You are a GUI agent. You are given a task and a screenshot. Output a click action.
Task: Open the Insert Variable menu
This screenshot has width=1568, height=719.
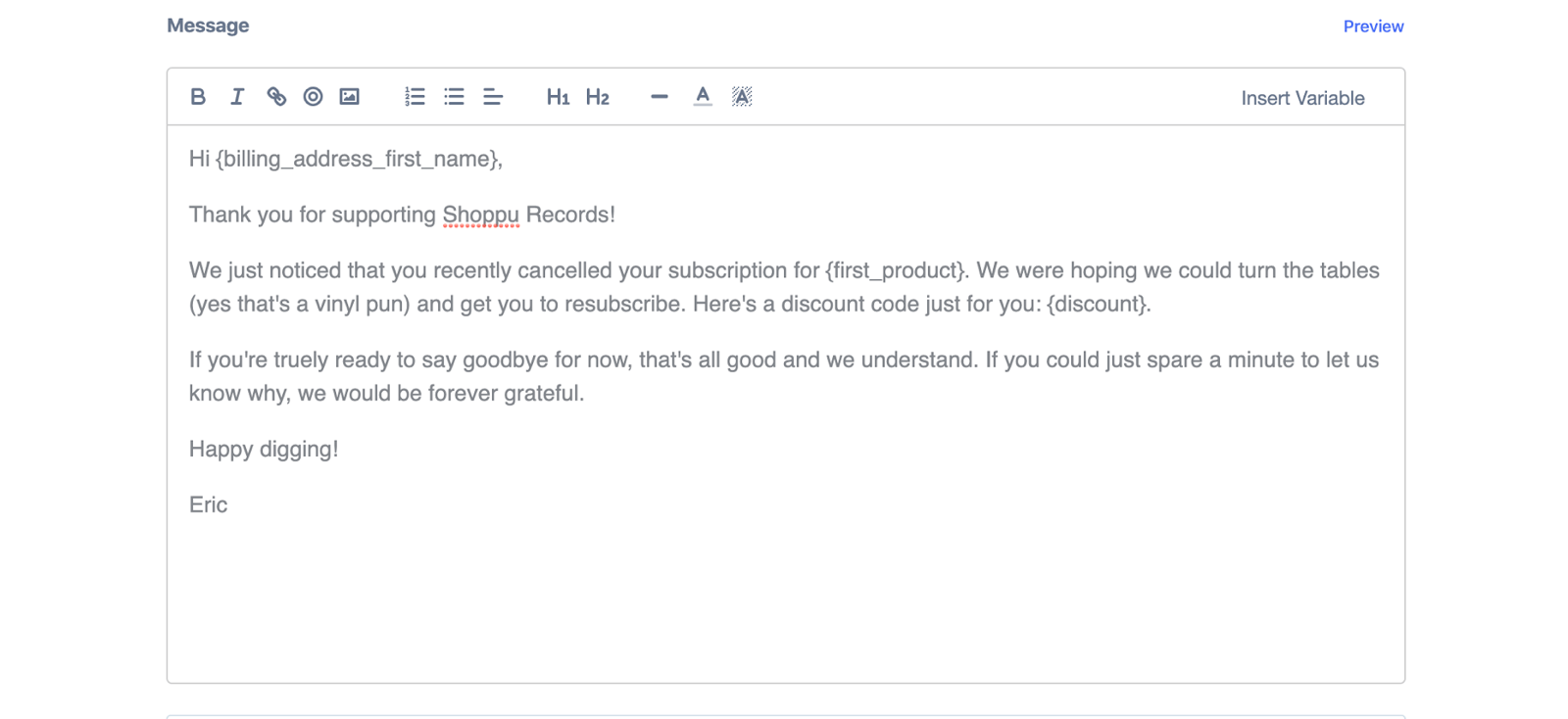pos(1302,98)
